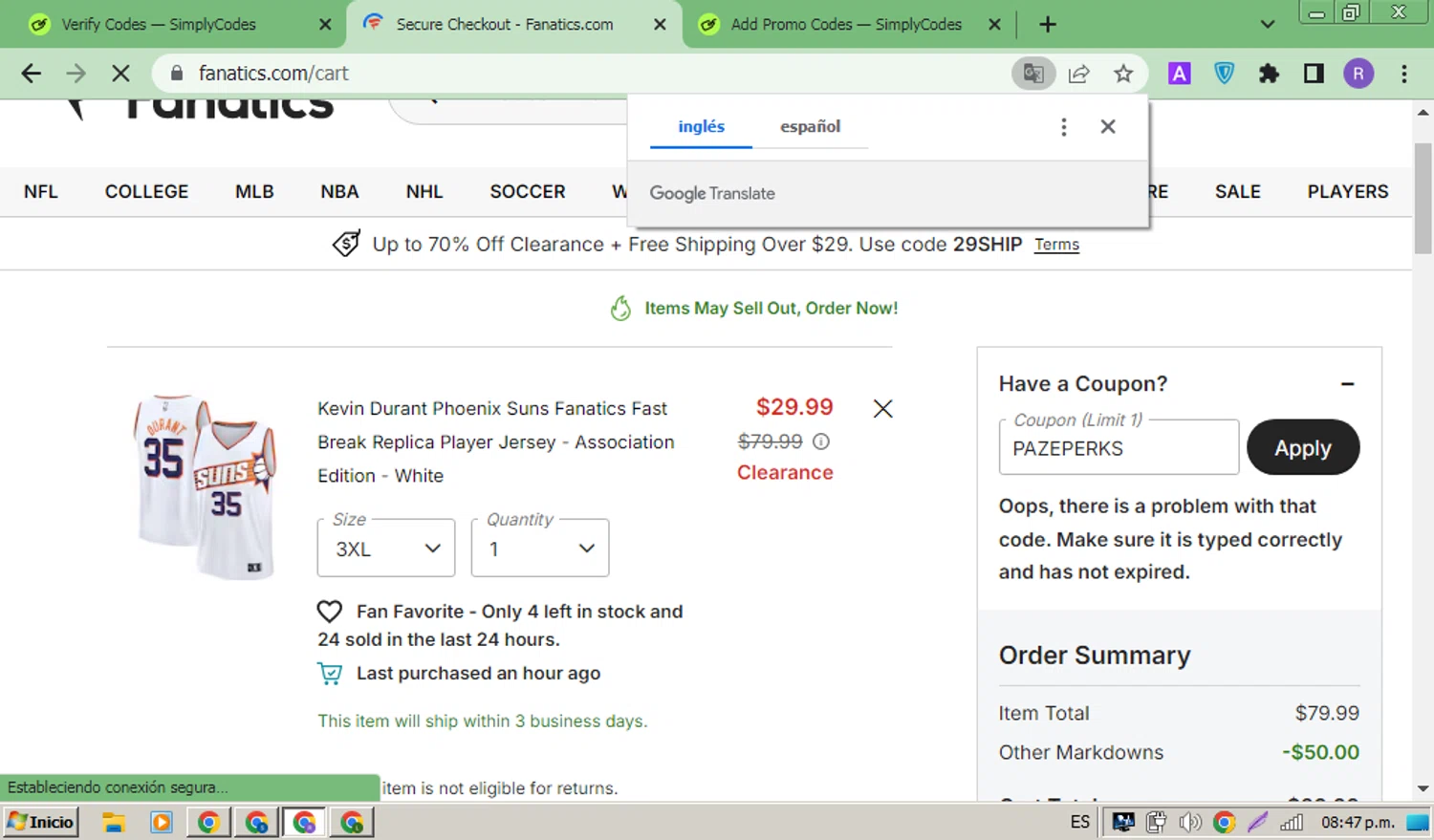Viewport: 1434px width, 840px height.
Task: Open the Size 3XL dropdown
Action: tap(386, 548)
